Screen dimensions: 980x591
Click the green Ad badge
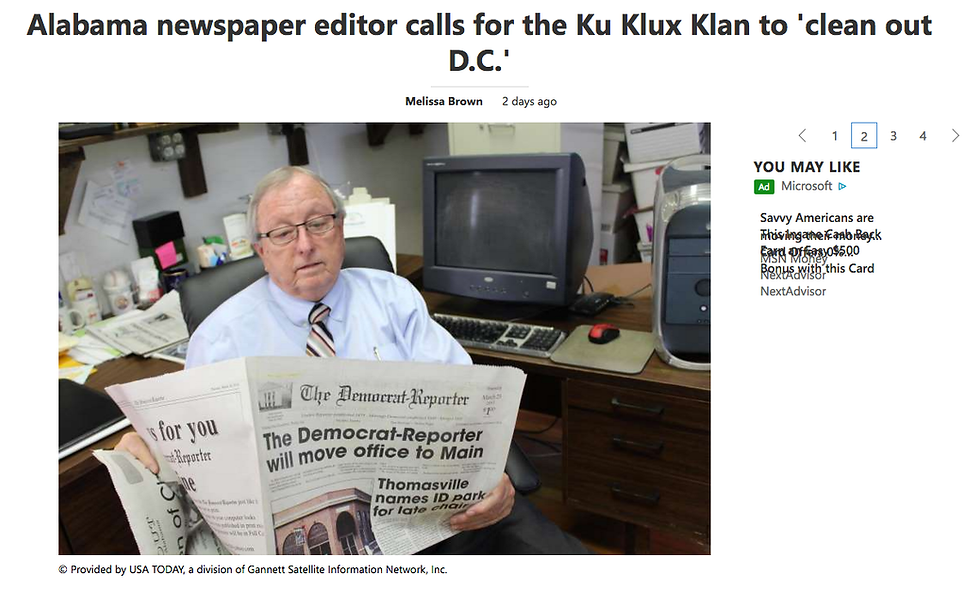click(764, 186)
